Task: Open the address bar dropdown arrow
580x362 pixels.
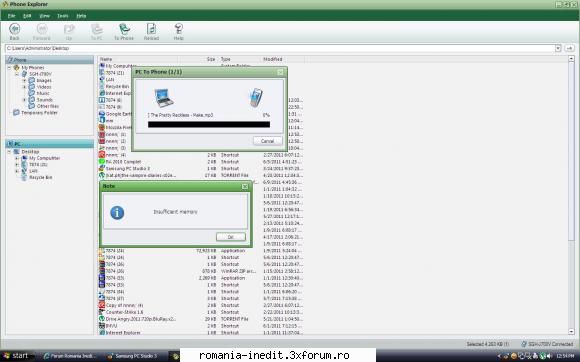Action: click(558, 48)
